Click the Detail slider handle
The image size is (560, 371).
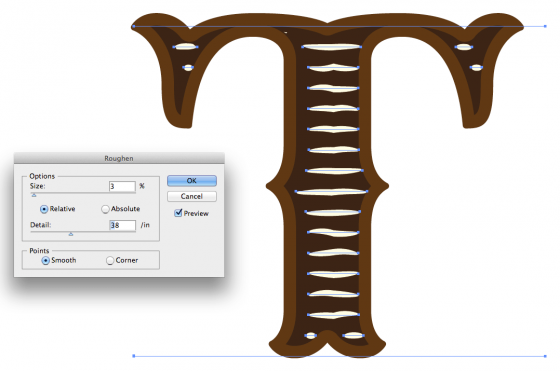tap(71, 234)
